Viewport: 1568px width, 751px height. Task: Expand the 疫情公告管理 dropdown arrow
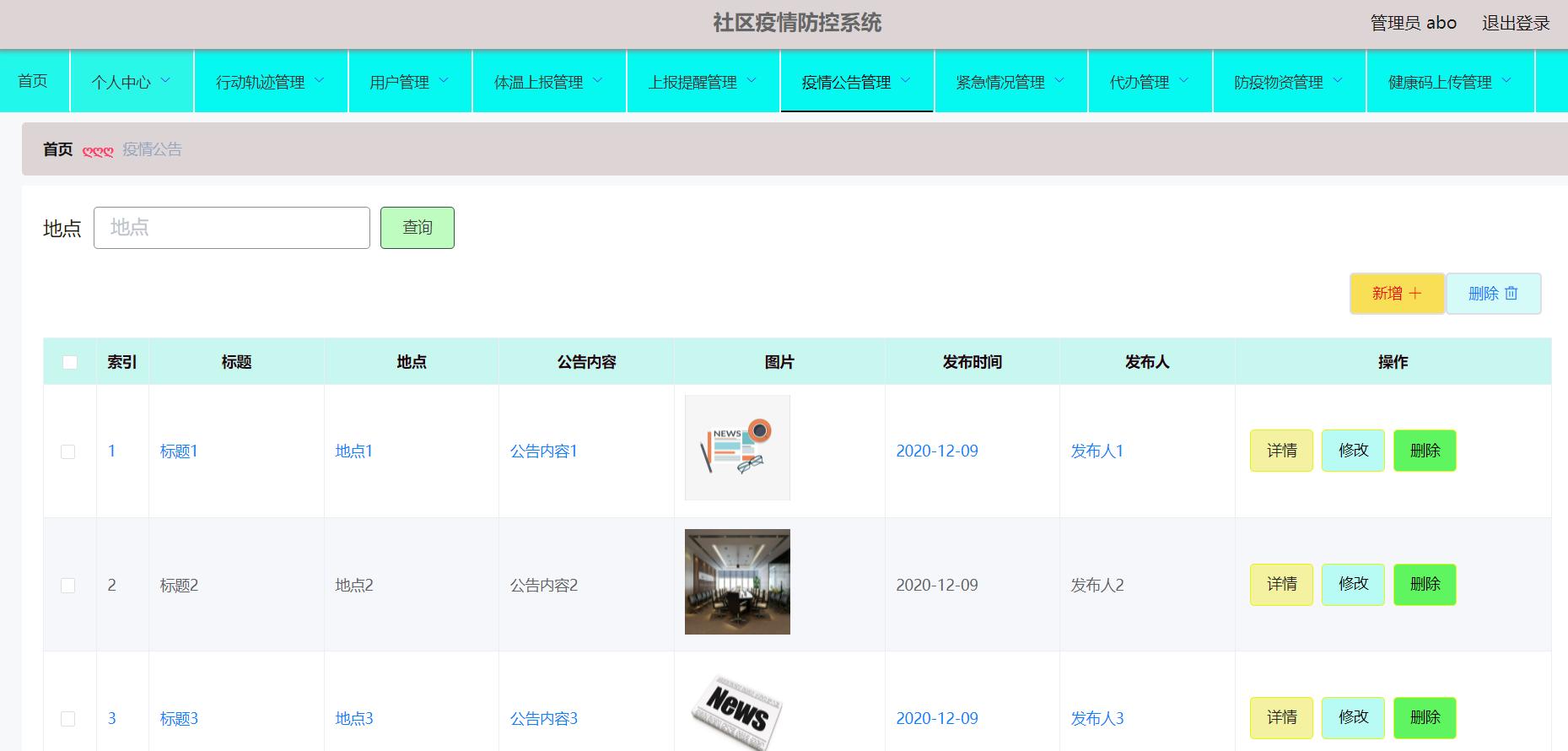coord(906,81)
